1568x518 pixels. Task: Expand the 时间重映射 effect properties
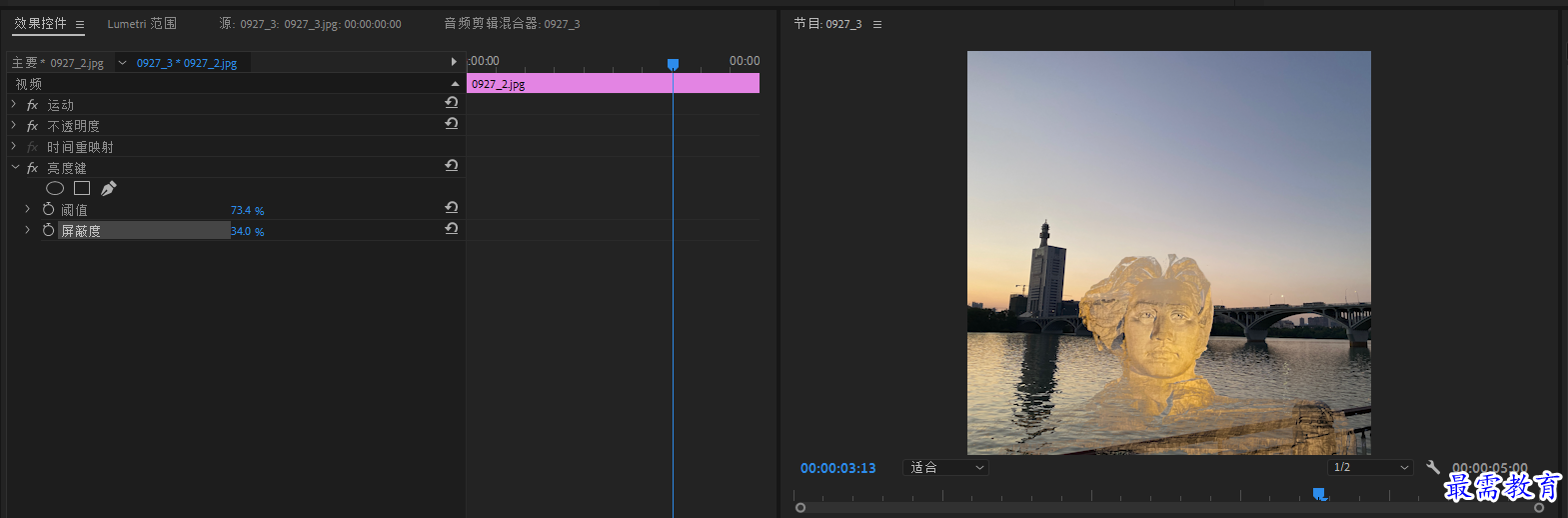click(x=14, y=146)
